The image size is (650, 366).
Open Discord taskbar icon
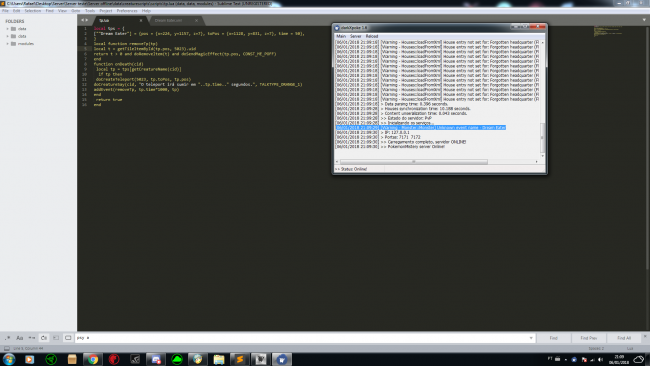click(x=156, y=359)
